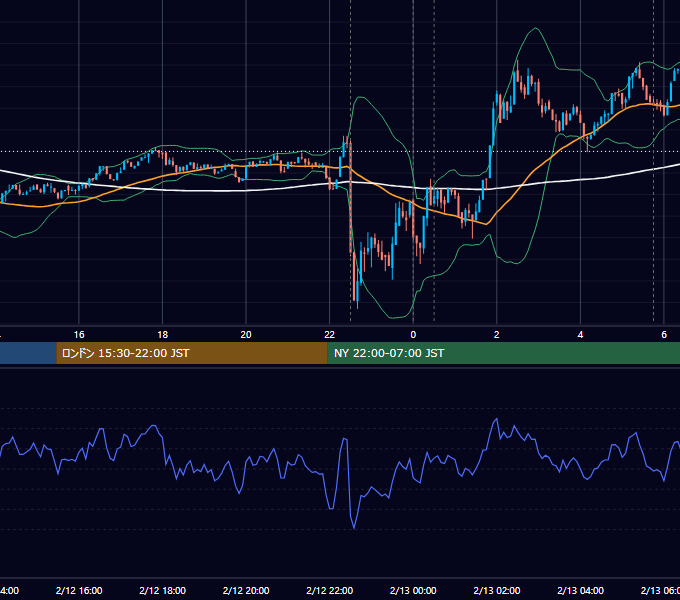This screenshot has height=600, width=680.
Task: Click the 4 hour label on chart axis
Action: 580,335
